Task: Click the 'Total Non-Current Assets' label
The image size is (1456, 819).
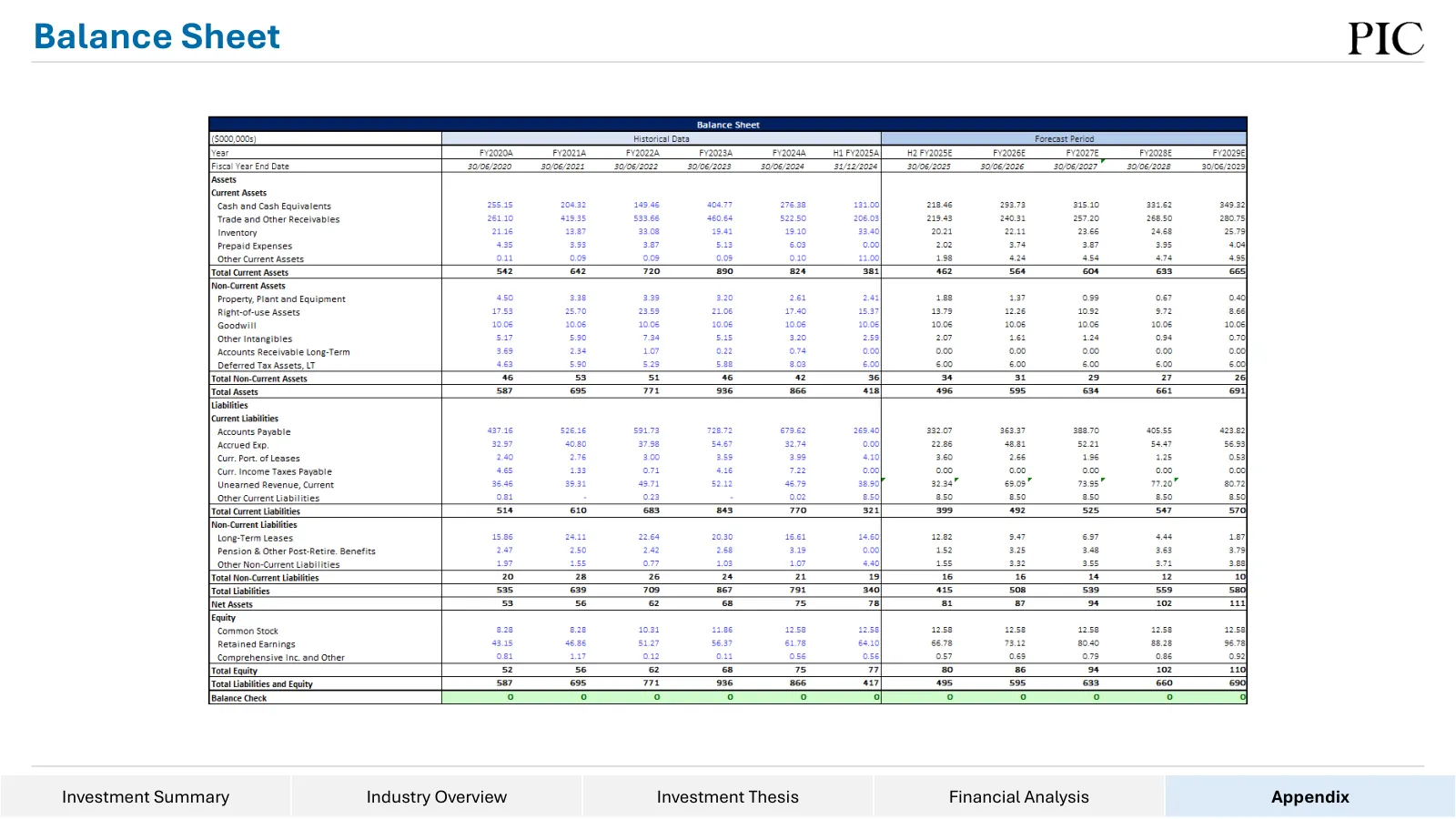Action: [x=259, y=379]
